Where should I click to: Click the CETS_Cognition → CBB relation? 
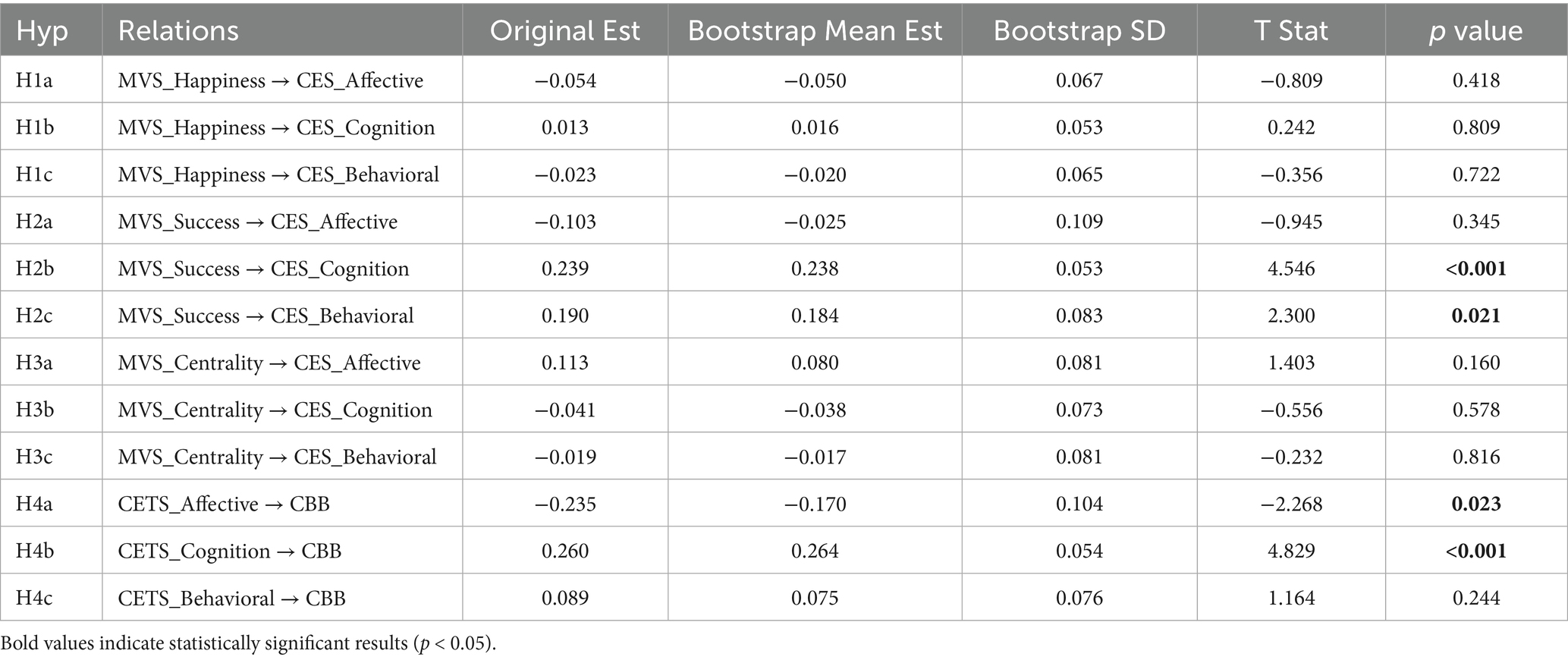coord(229,551)
